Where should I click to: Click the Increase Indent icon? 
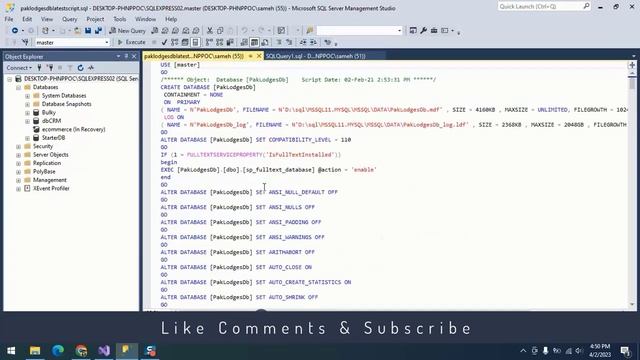pyautogui.click(x=313, y=42)
